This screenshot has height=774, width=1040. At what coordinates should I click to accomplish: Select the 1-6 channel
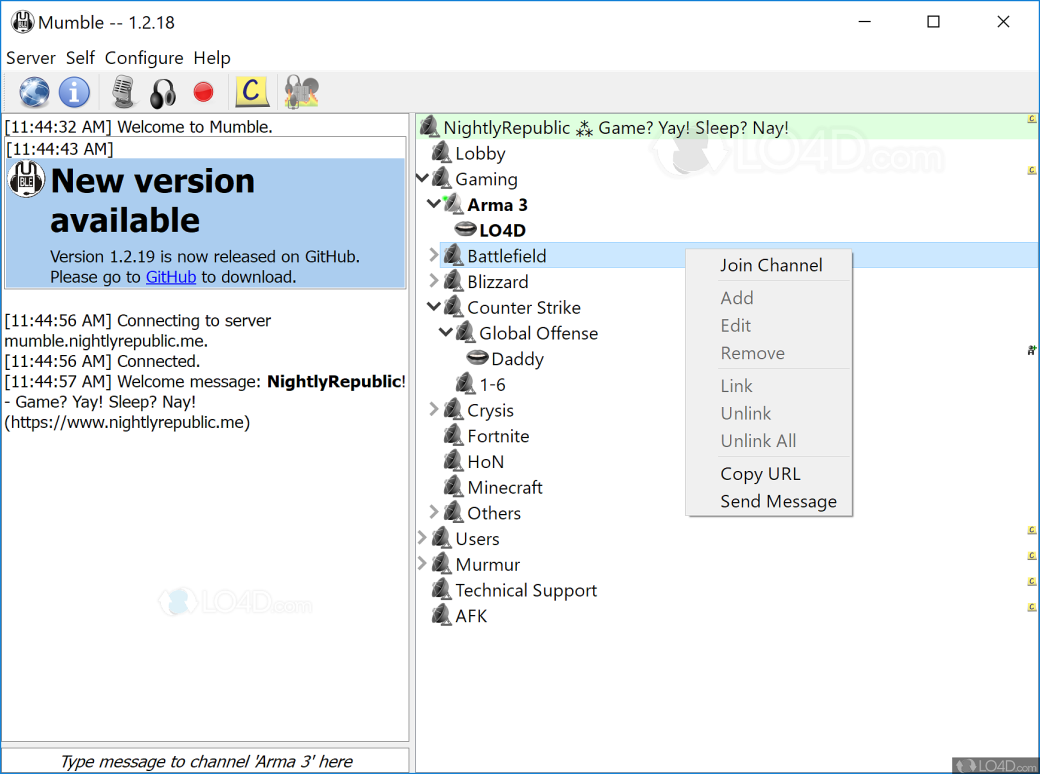pos(492,385)
